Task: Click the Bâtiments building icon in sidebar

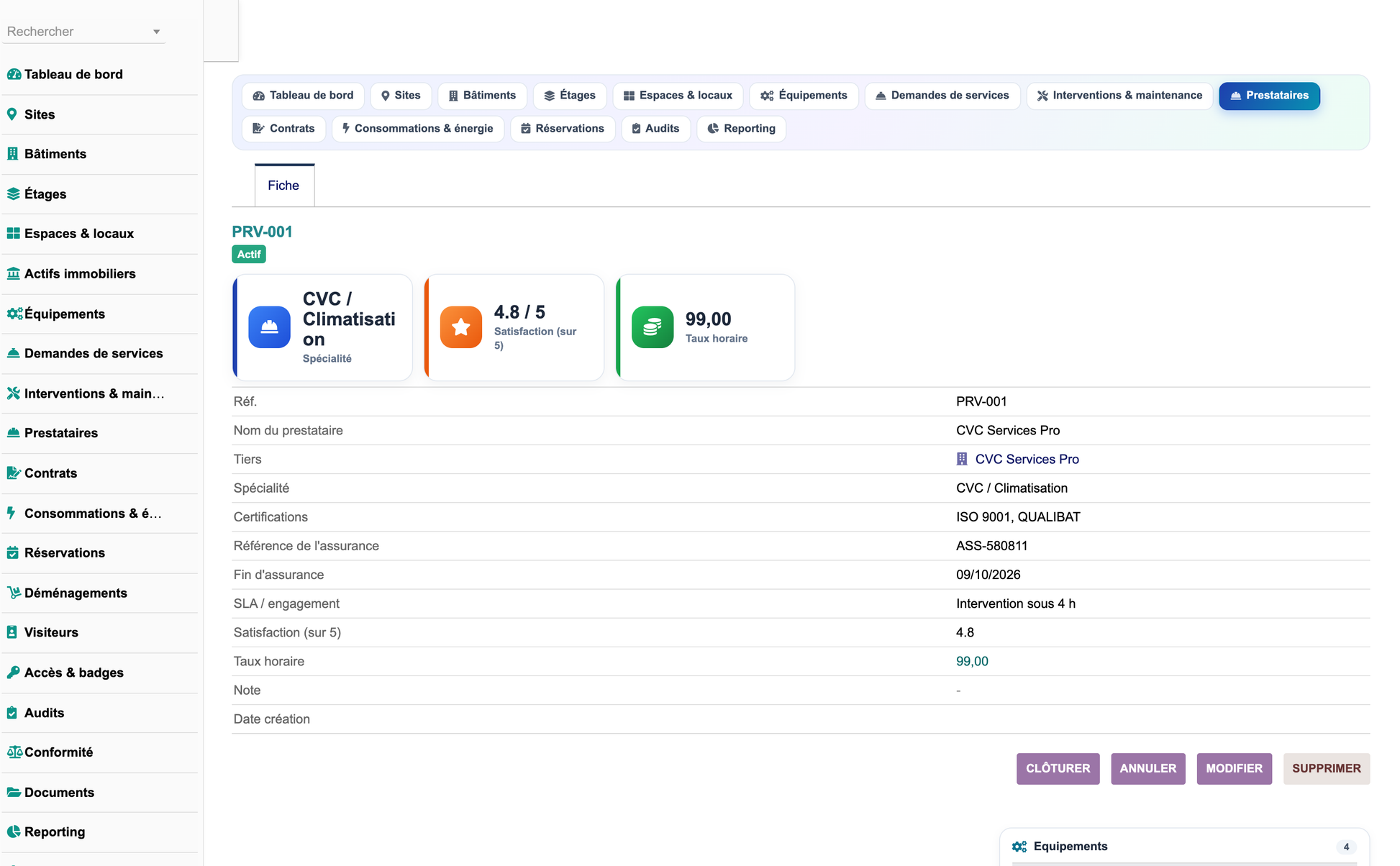Action: pos(13,154)
